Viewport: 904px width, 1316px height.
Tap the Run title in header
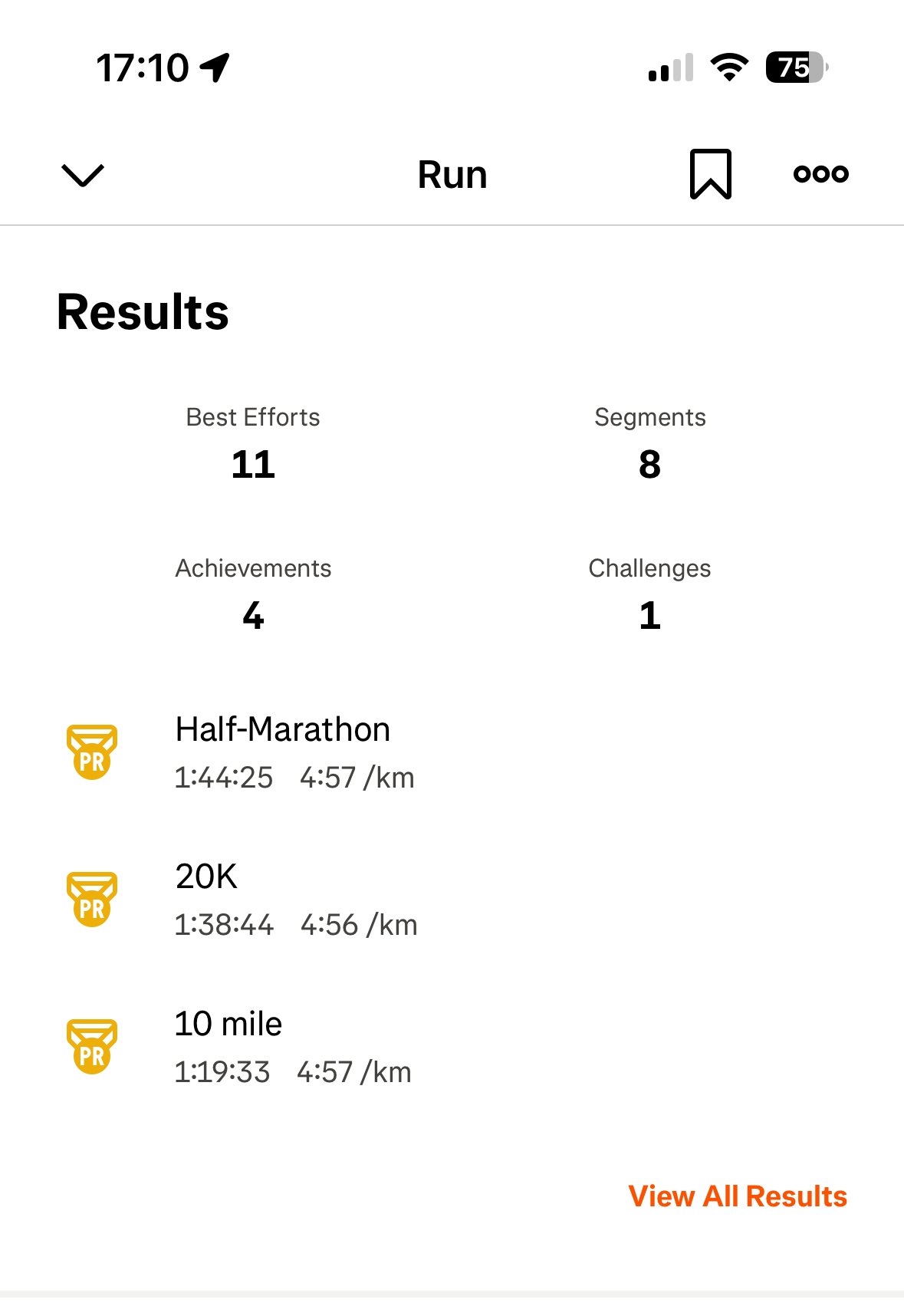coord(452,175)
